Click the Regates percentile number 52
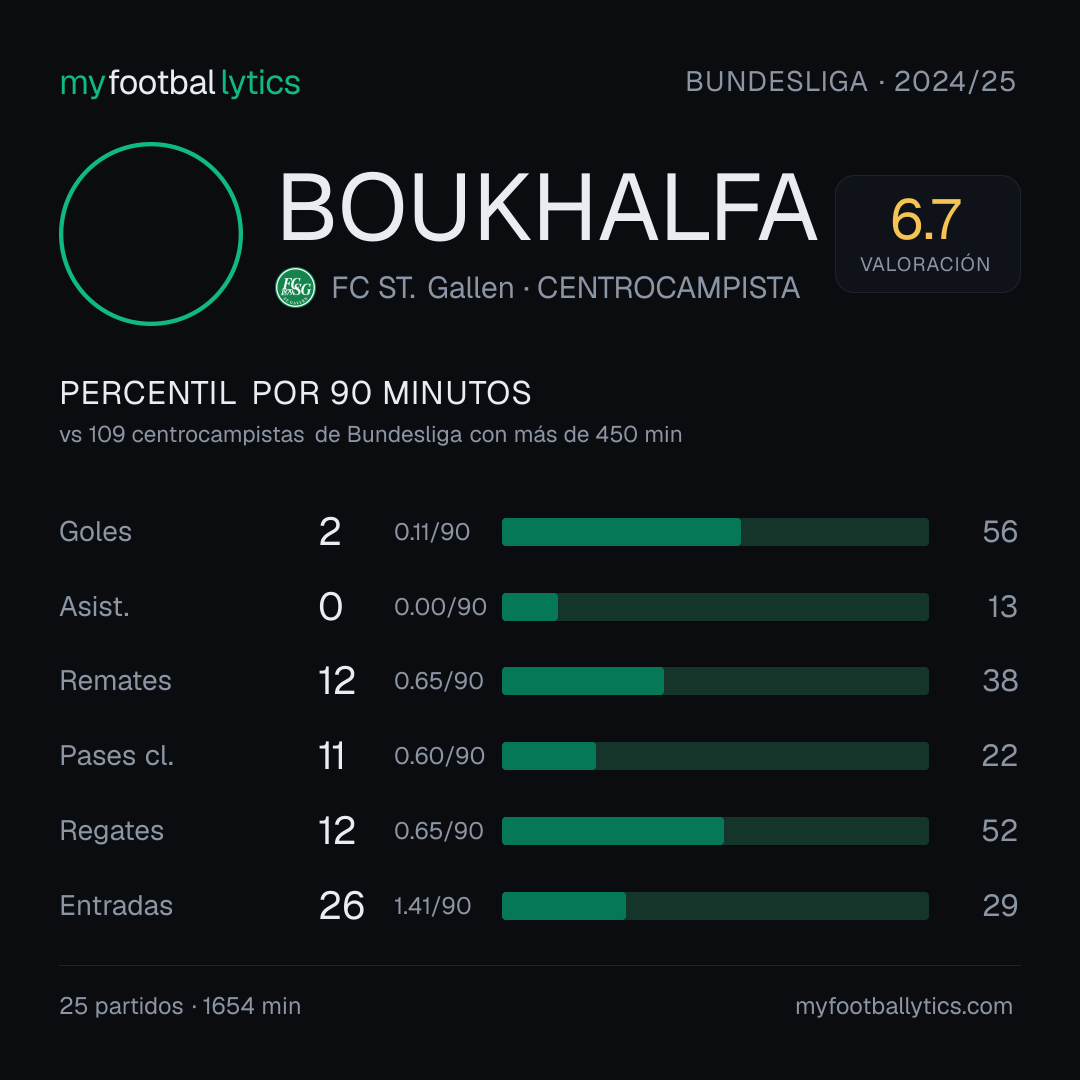1080x1080 pixels. point(999,831)
